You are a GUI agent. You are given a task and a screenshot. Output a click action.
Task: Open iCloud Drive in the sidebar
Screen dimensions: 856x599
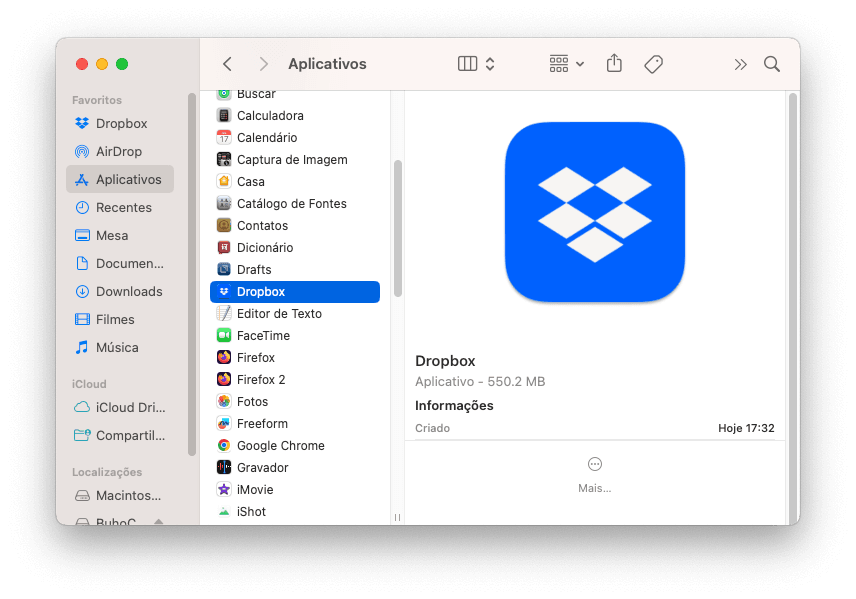click(120, 407)
